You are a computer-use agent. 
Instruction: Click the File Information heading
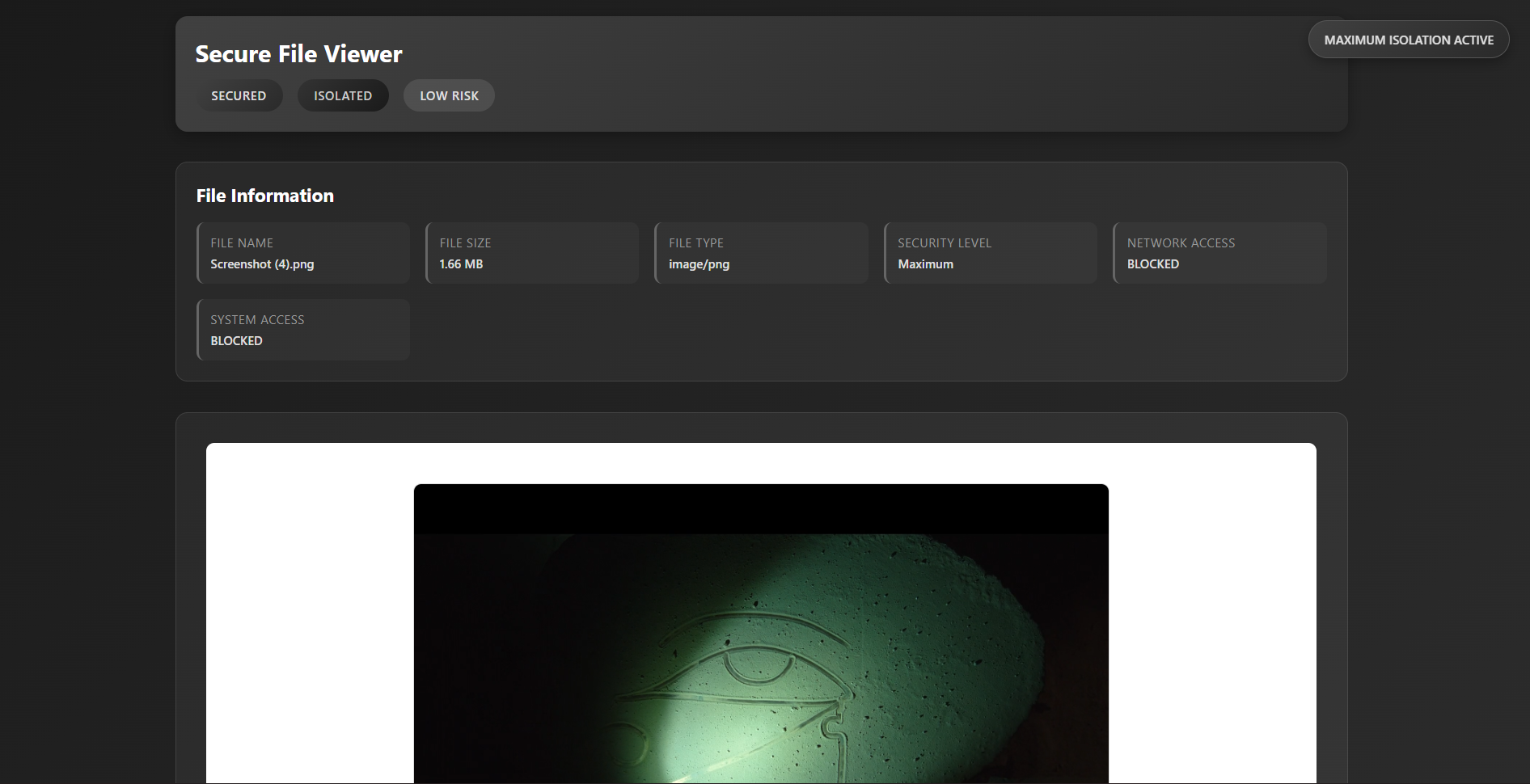[264, 196]
